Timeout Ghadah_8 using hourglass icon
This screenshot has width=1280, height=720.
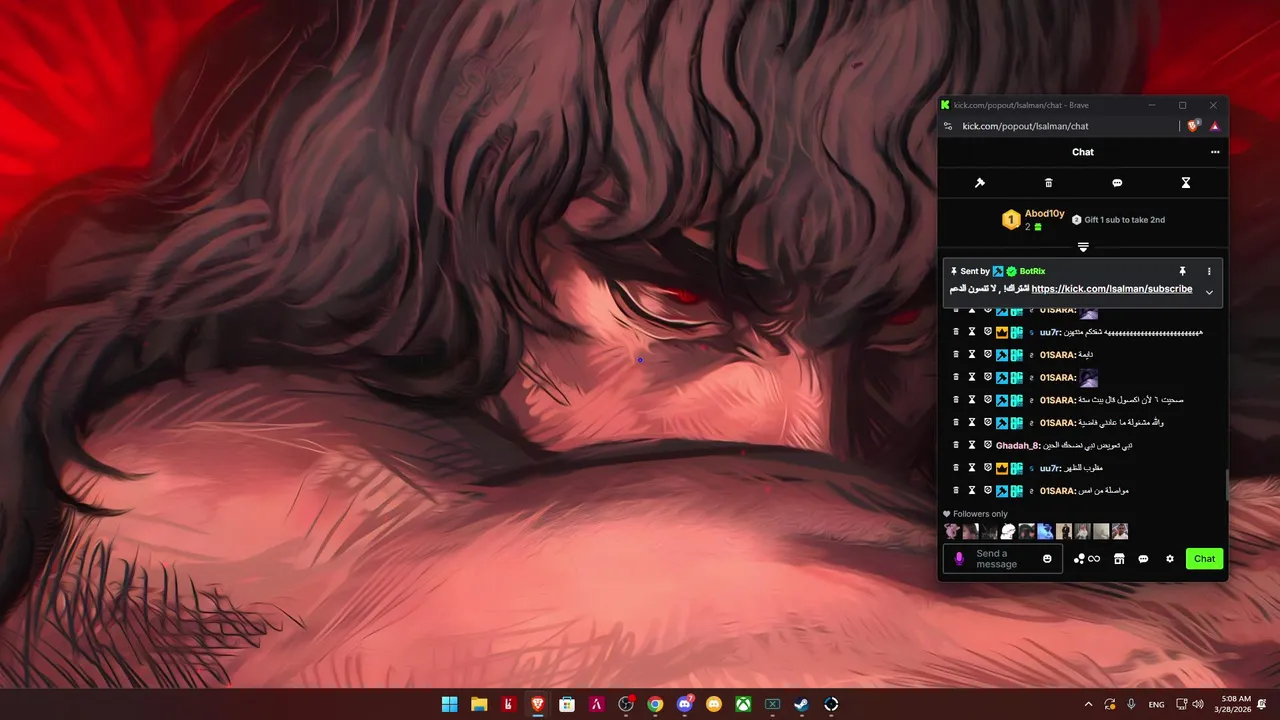[971, 445]
